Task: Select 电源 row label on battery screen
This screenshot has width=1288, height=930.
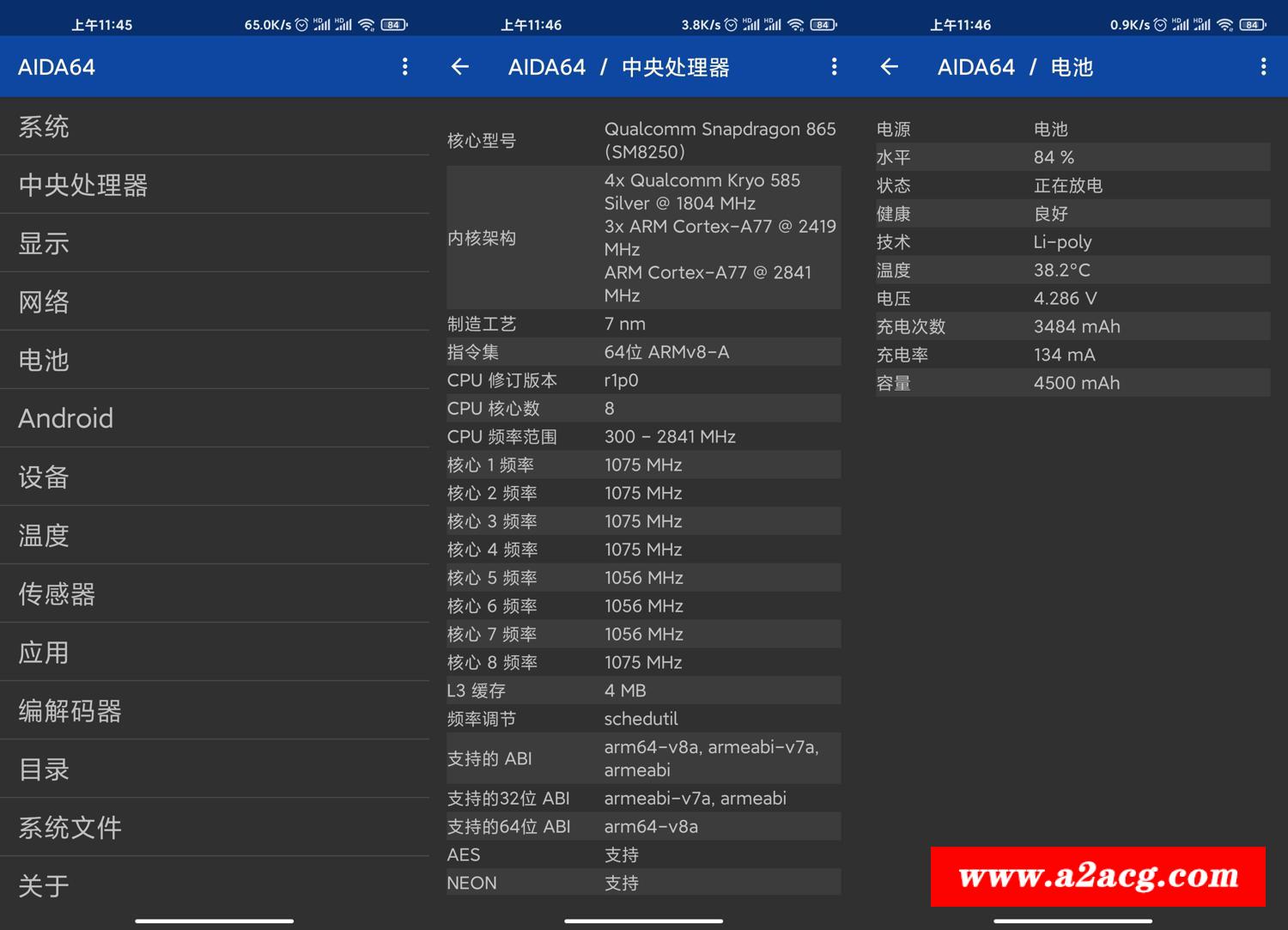Action: (x=893, y=129)
